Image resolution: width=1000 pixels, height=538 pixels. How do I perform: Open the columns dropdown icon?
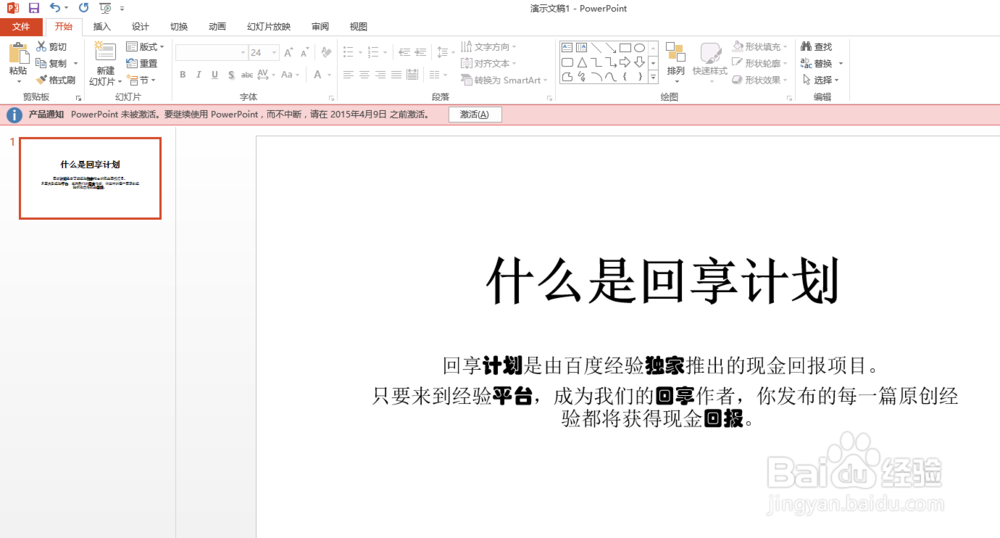tap(437, 75)
